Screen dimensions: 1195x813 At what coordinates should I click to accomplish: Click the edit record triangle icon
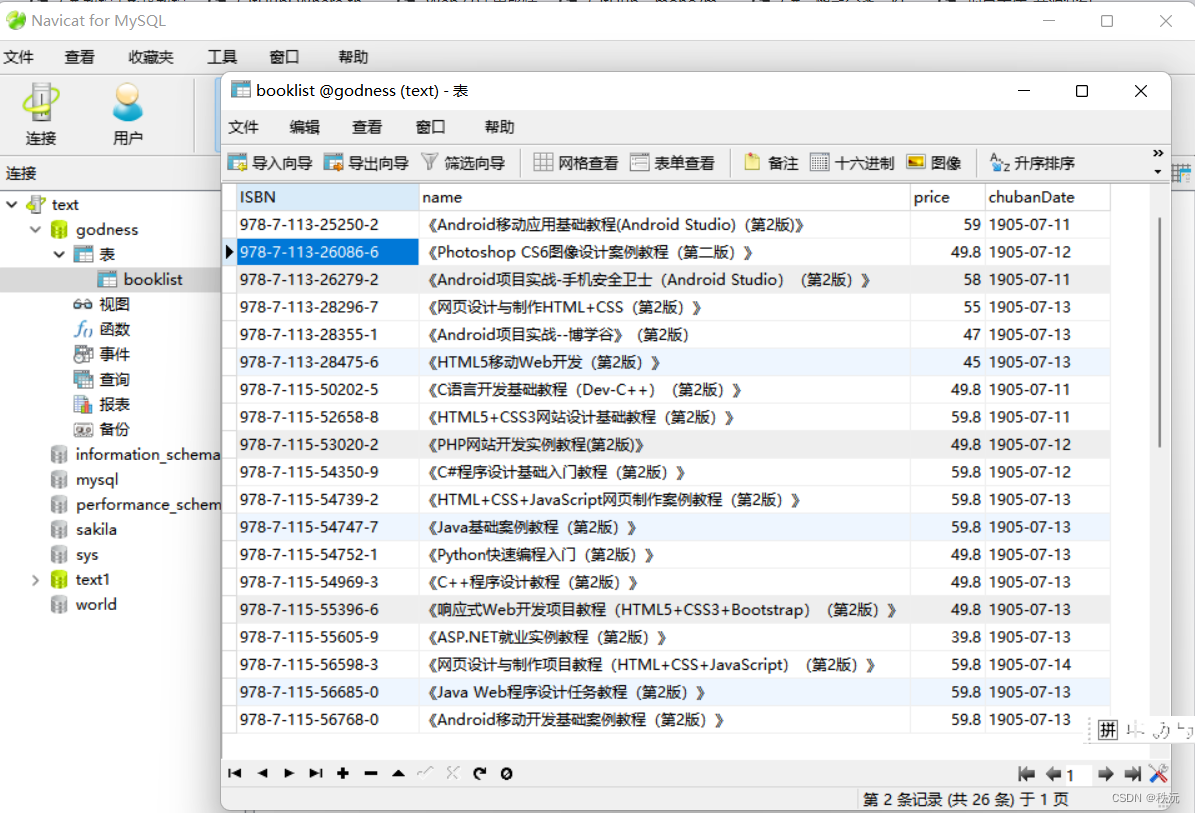click(x=399, y=773)
